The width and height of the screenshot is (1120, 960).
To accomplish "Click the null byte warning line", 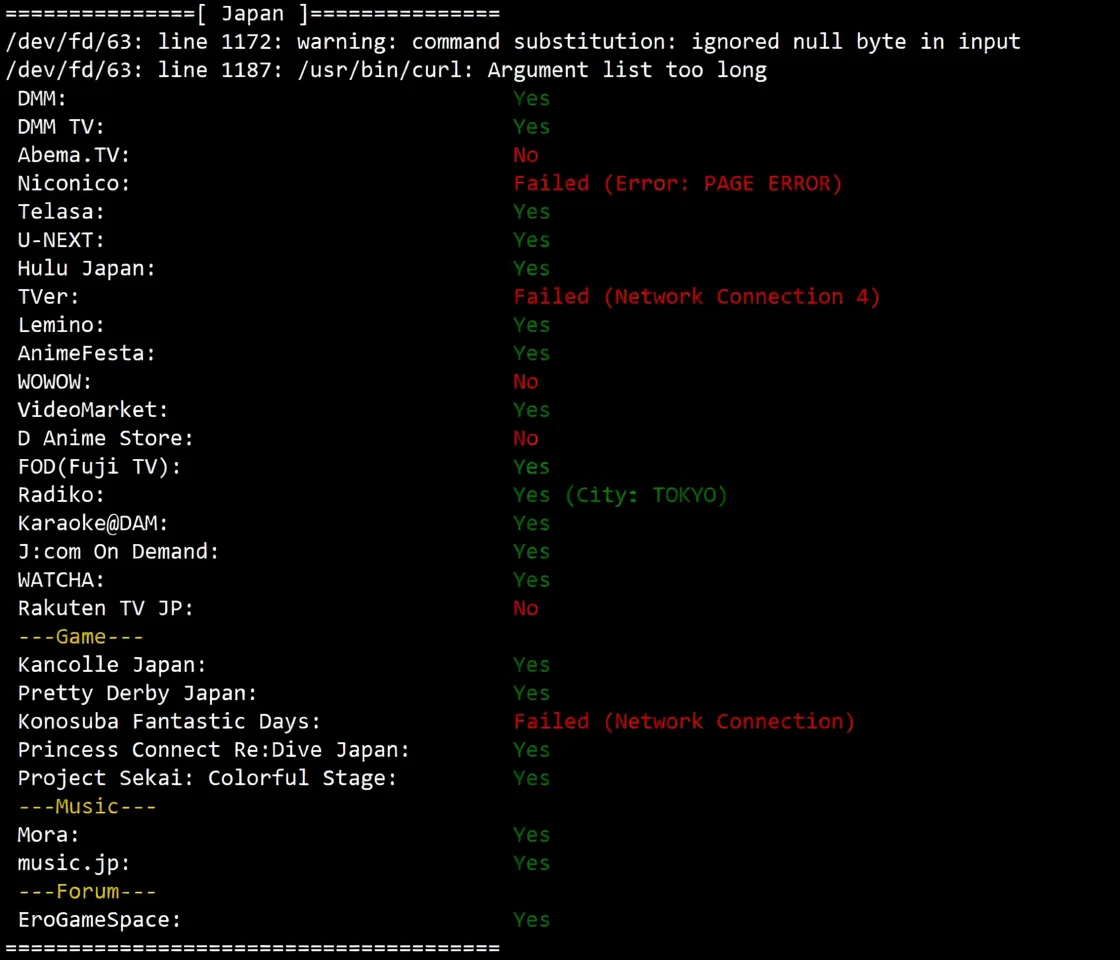I will [x=512, y=42].
